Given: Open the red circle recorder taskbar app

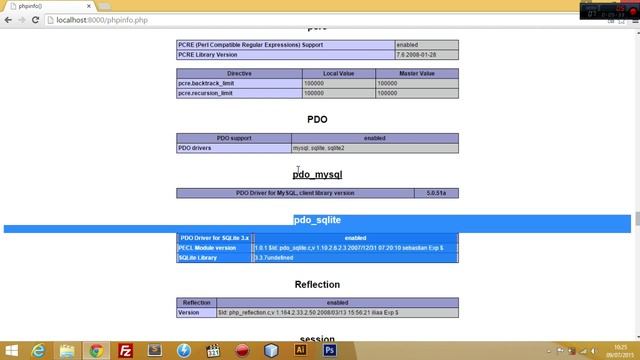Looking at the screenshot, I should pos(242,351).
